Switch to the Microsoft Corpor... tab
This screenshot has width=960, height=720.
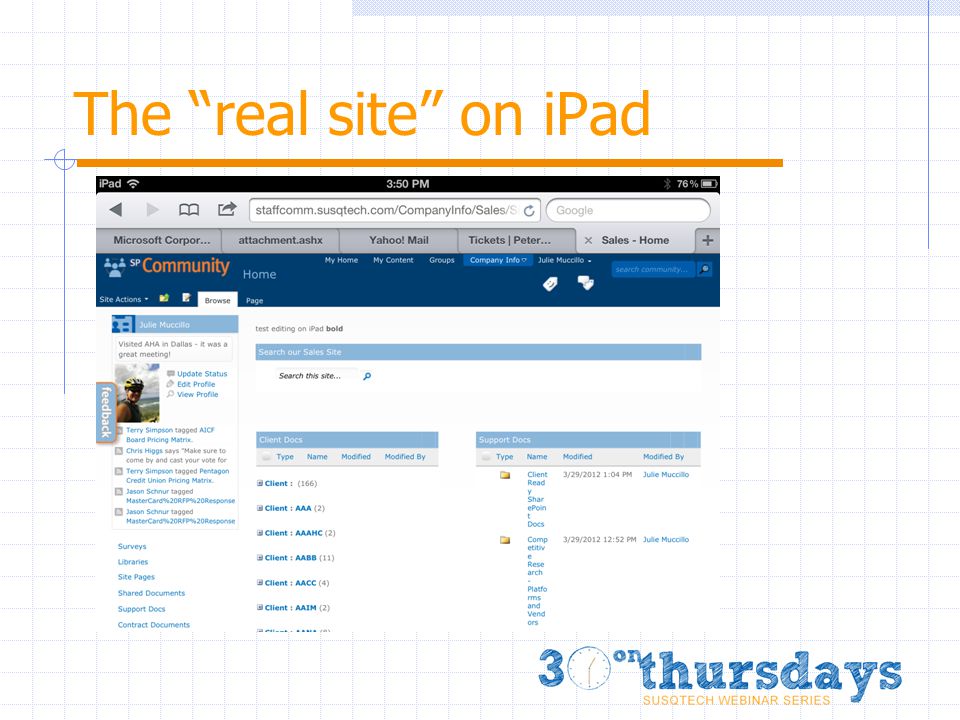[161, 241]
